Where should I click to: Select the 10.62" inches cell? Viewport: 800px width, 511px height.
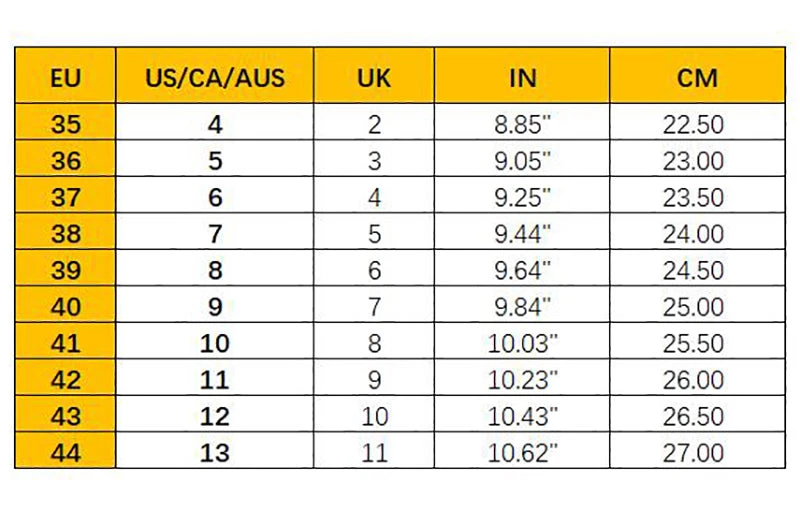[522, 452]
